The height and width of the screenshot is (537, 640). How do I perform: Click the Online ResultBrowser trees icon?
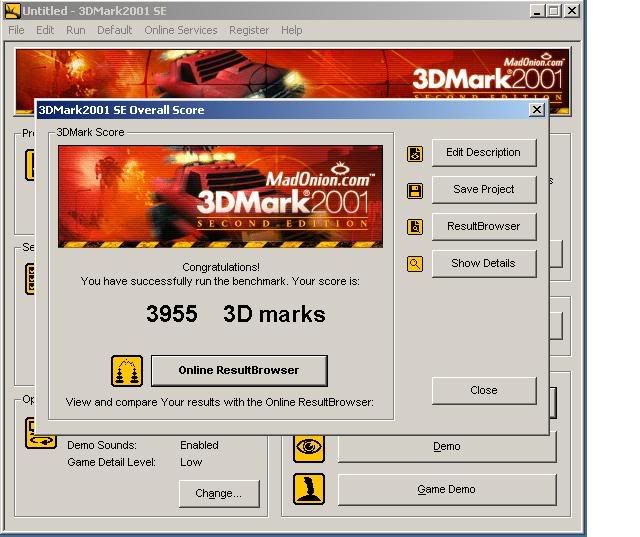click(127, 371)
